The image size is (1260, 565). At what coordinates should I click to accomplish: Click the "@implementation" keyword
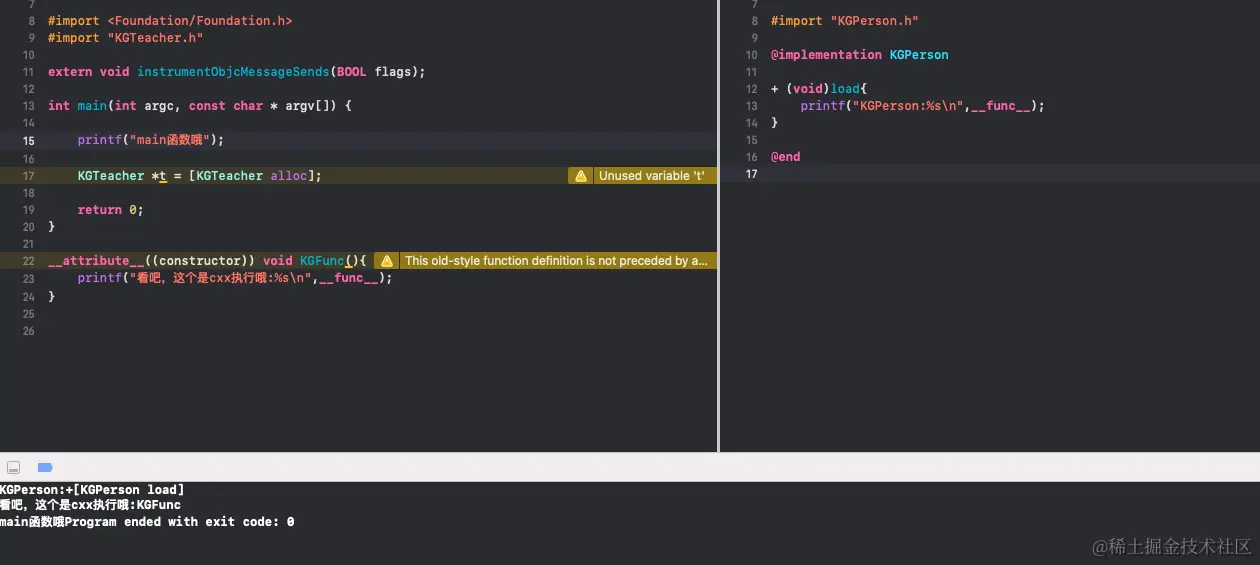pyautogui.click(x=826, y=55)
